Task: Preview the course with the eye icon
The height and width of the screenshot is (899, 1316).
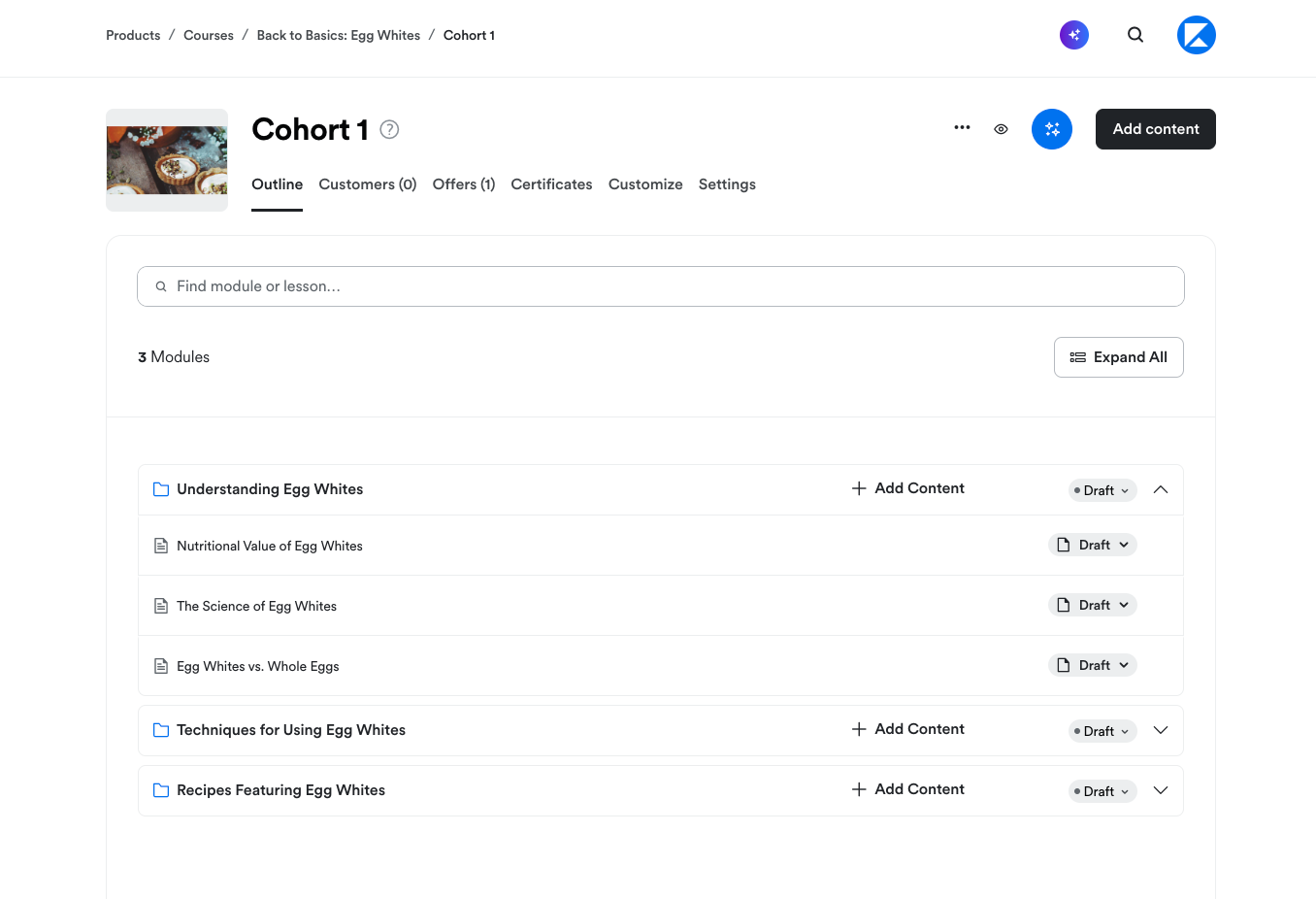Action: coord(1001,128)
